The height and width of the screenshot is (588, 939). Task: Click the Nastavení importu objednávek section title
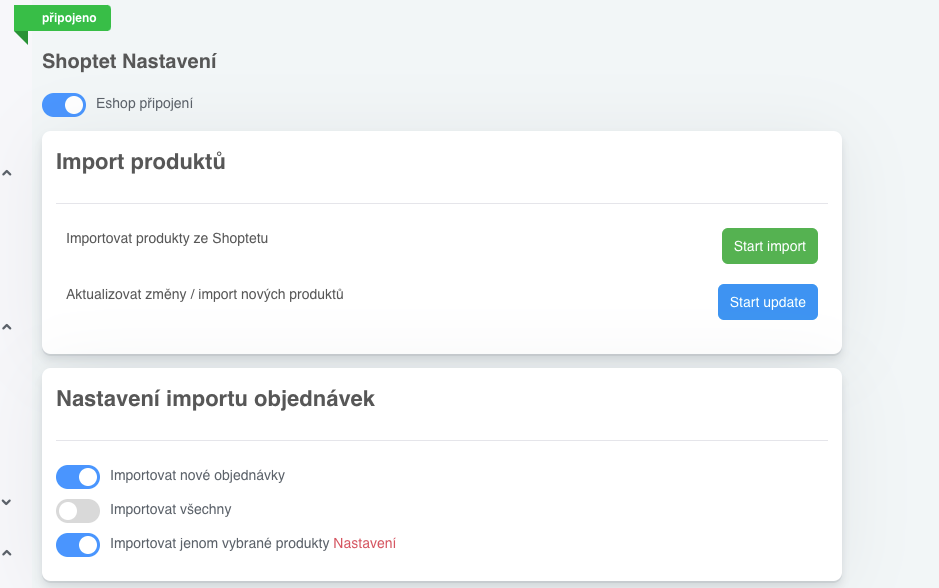point(216,399)
